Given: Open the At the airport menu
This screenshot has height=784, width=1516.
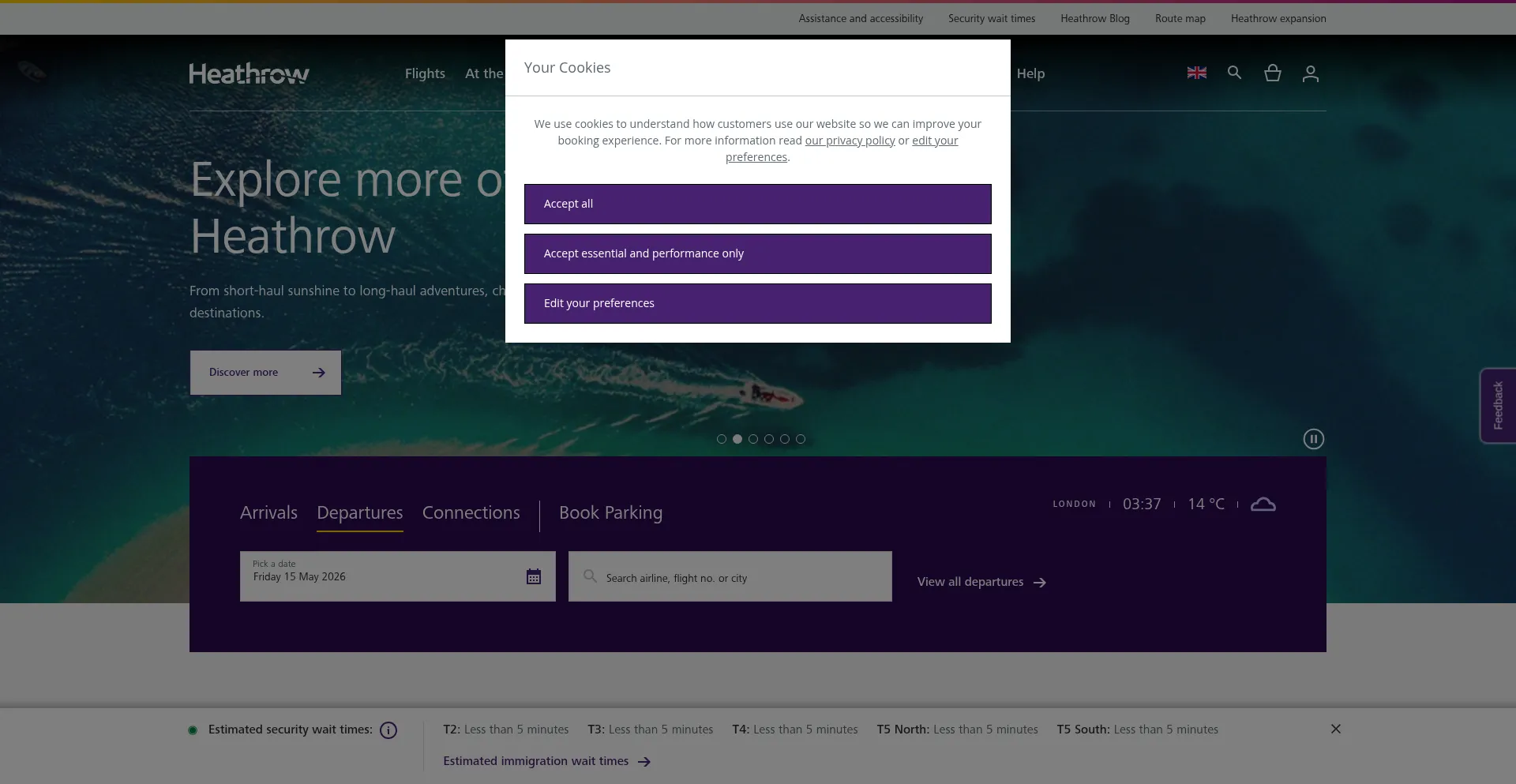Looking at the screenshot, I should pyautogui.click(x=484, y=73).
